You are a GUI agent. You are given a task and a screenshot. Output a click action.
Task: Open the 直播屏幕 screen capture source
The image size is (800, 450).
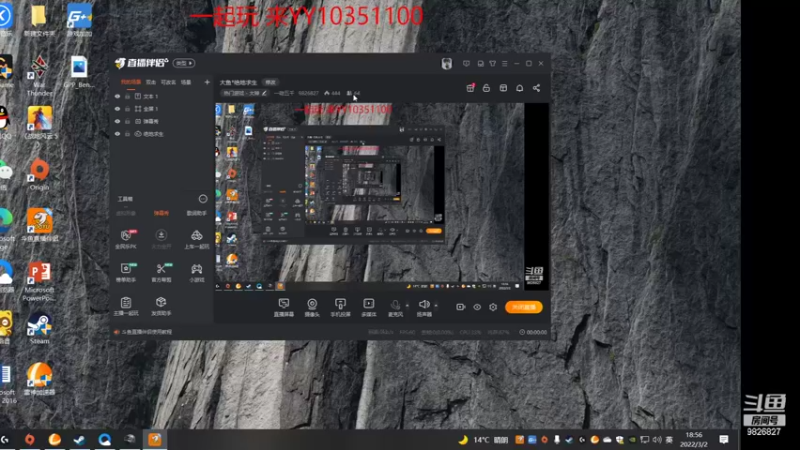[284, 307]
